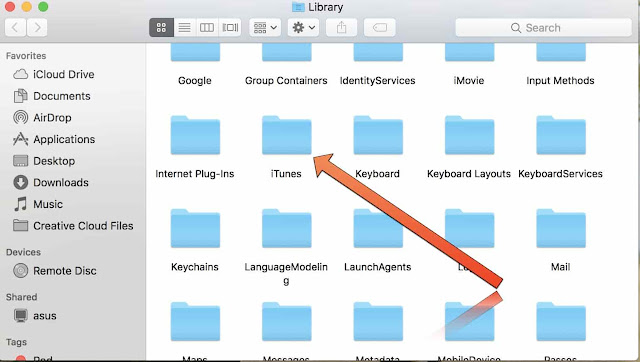This screenshot has width=640, height=362.
Task: Click the Library folder icon in title bar
Action: click(298, 7)
